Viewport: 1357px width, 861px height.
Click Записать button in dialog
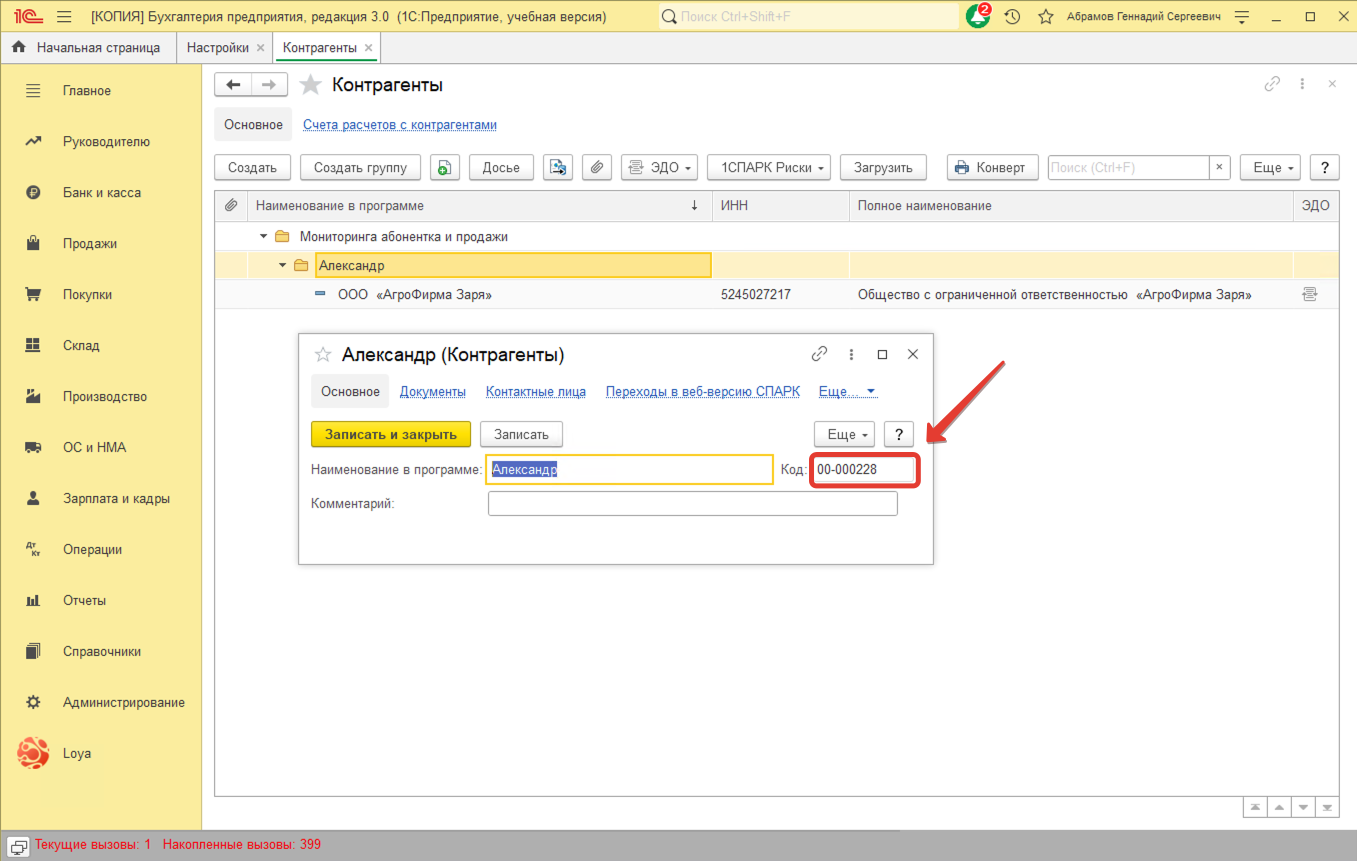[x=521, y=434]
